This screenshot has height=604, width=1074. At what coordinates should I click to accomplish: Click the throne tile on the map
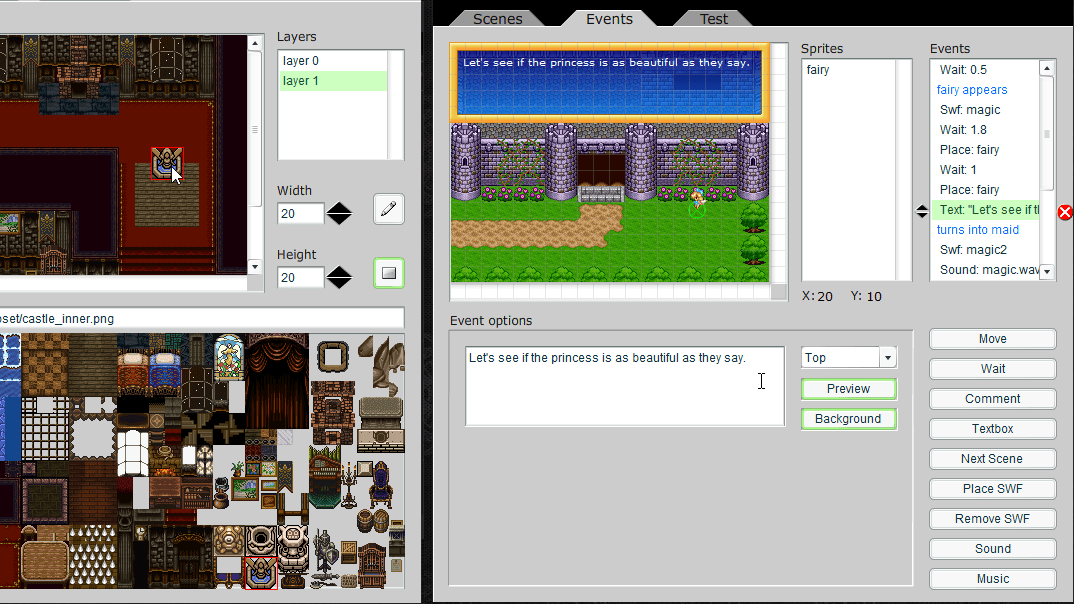(x=166, y=161)
